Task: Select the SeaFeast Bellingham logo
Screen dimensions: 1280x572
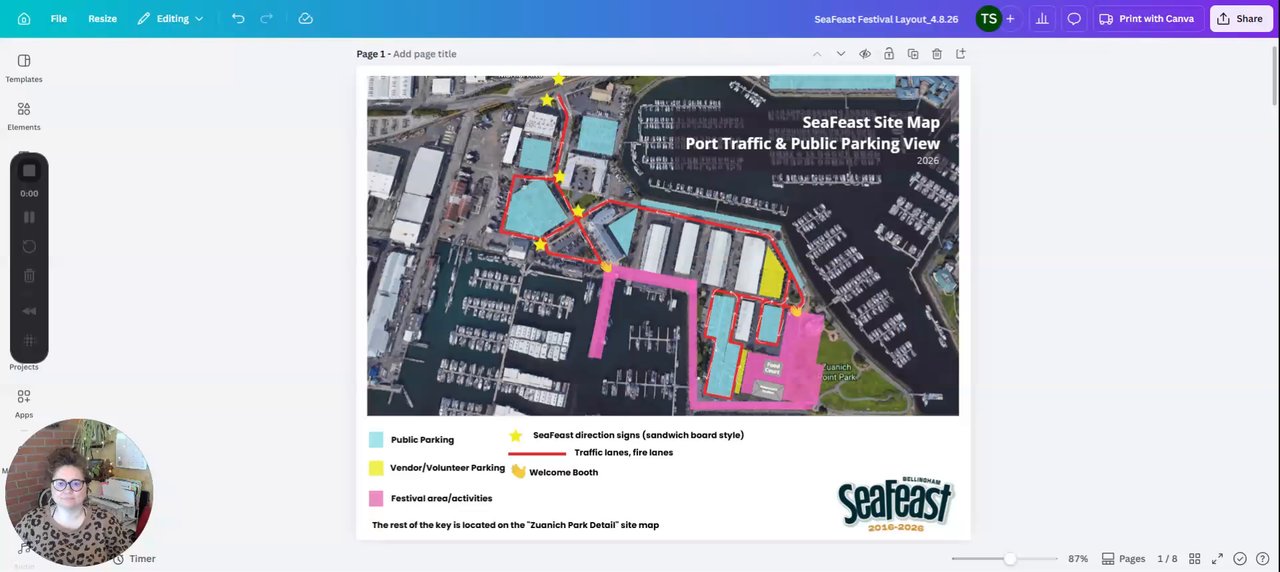Action: point(896,504)
